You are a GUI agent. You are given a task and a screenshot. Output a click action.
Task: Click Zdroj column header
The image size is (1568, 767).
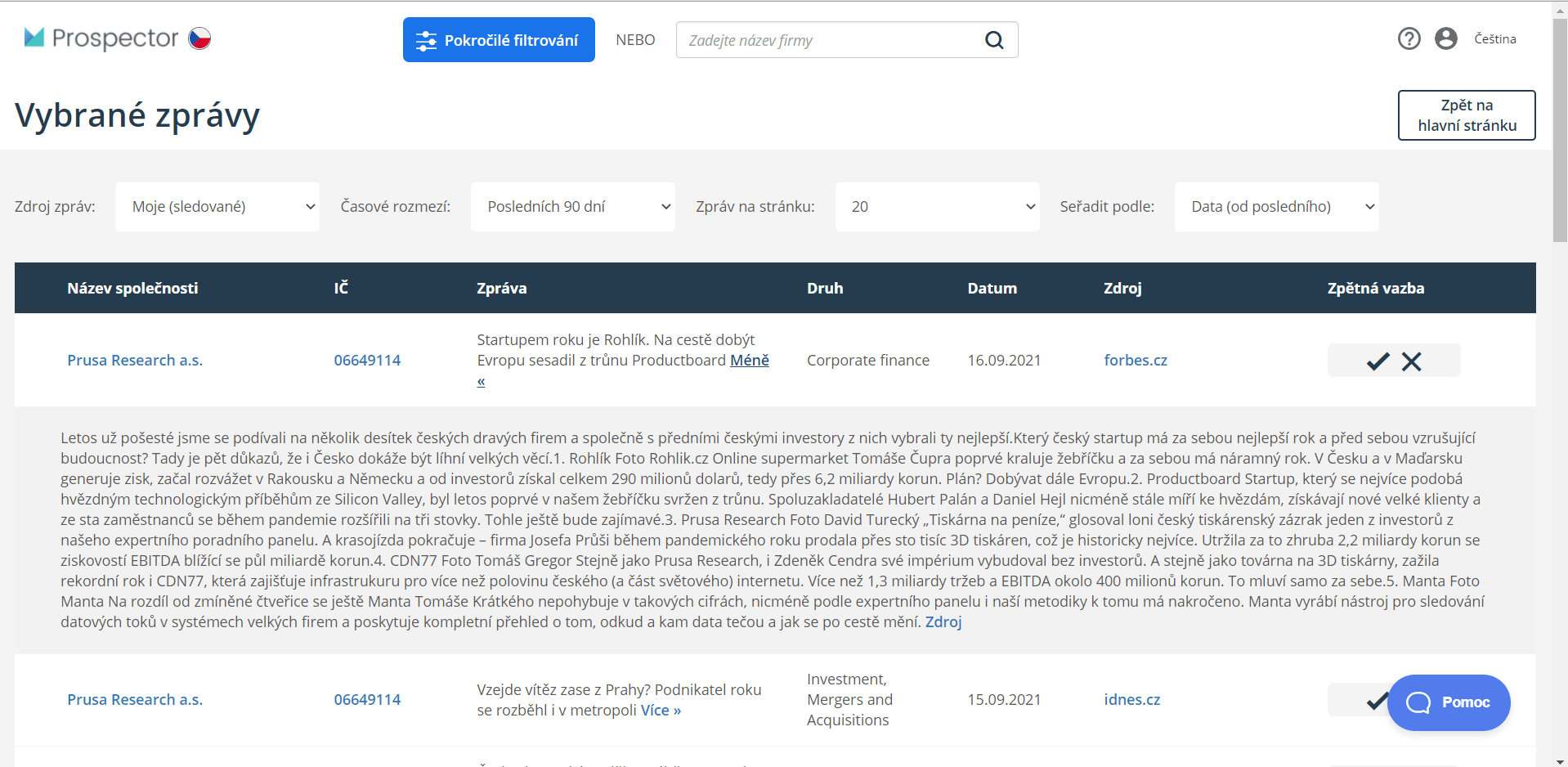1122,288
